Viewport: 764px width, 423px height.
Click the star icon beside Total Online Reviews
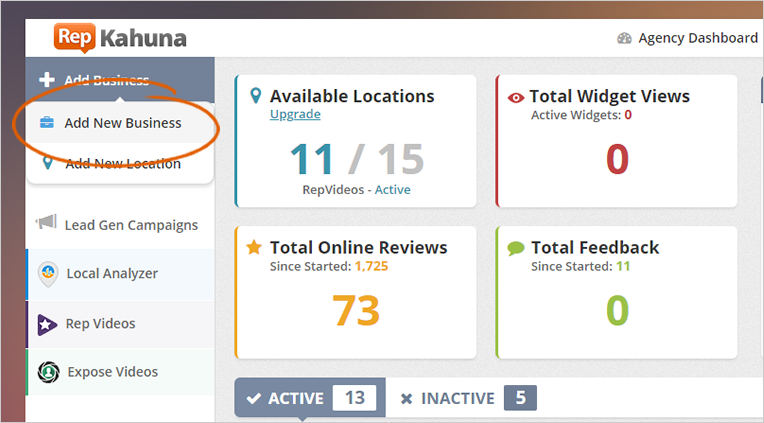click(x=254, y=247)
